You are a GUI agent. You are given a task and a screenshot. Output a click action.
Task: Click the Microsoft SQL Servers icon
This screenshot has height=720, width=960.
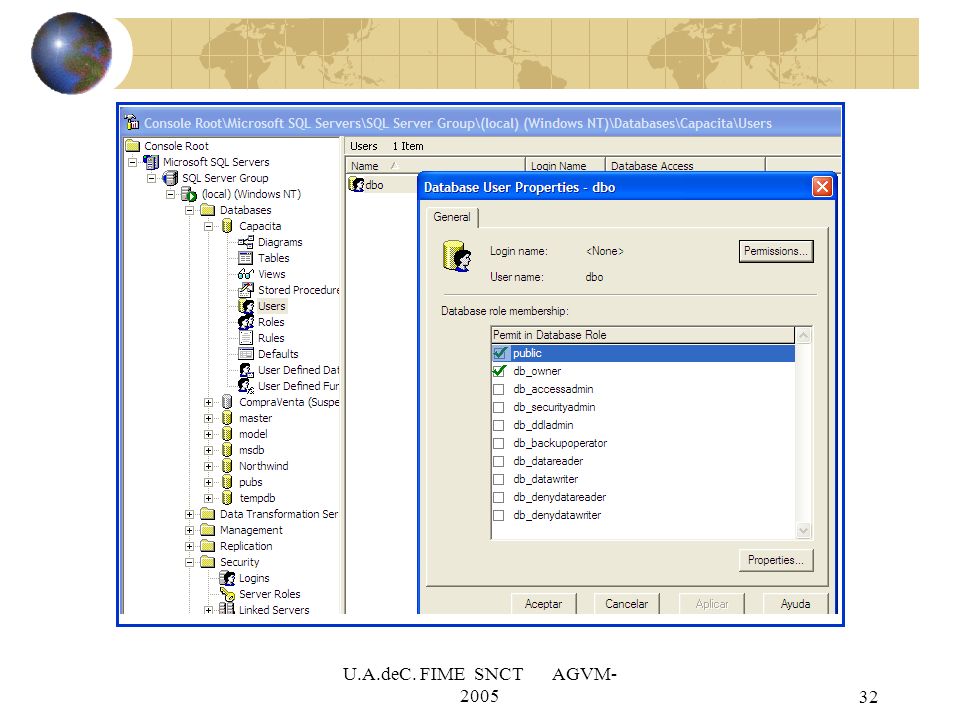[x=151, y=162]
